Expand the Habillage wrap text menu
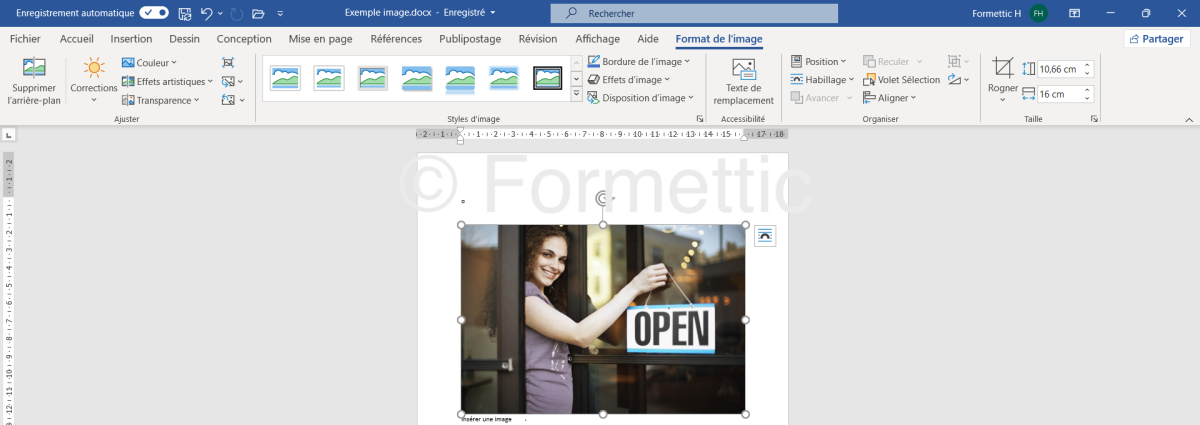Screen dimensions: 1200x425 [x=822, y=80]
